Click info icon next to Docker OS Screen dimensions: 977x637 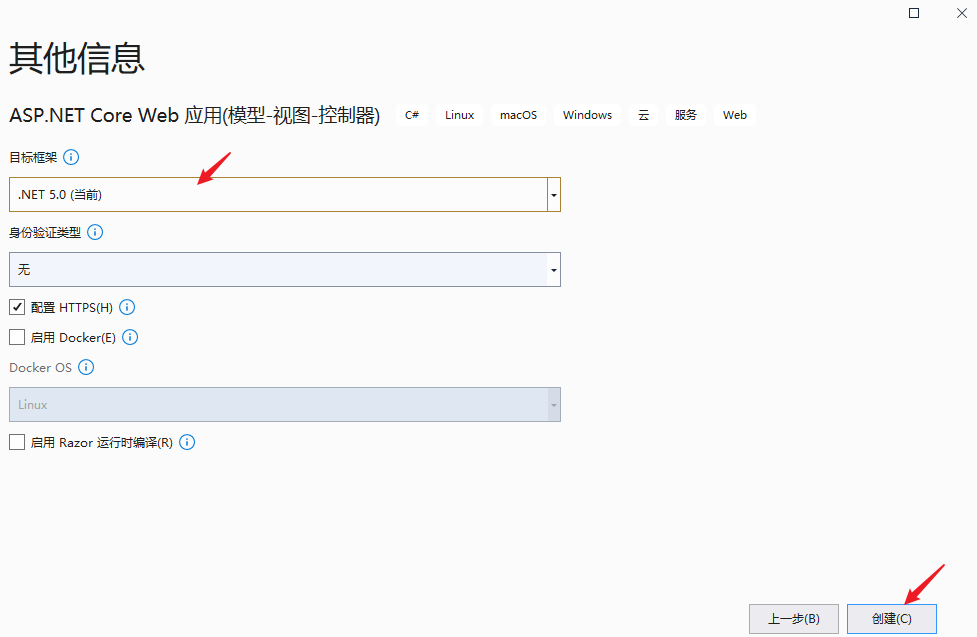click(x=86, y=367)
